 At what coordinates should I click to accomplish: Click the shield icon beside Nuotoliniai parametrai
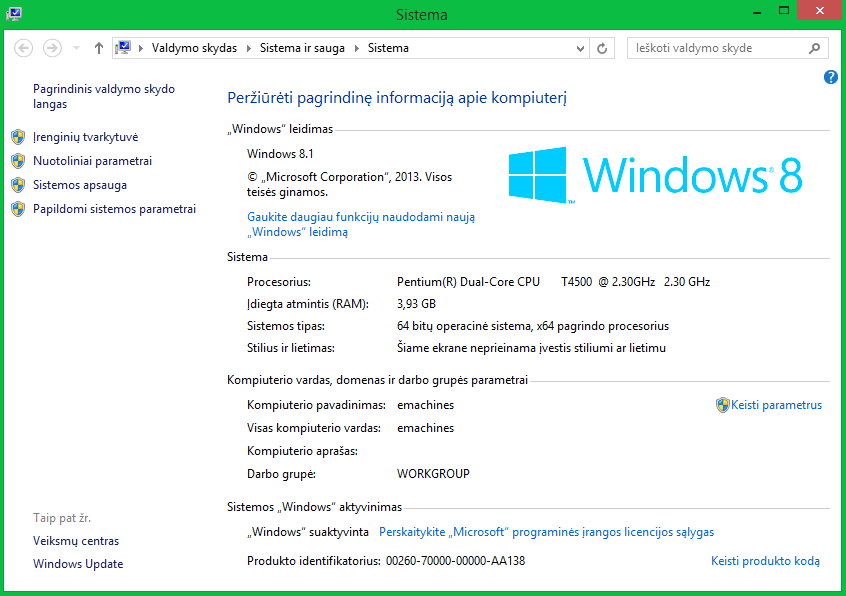click(18, 161)
